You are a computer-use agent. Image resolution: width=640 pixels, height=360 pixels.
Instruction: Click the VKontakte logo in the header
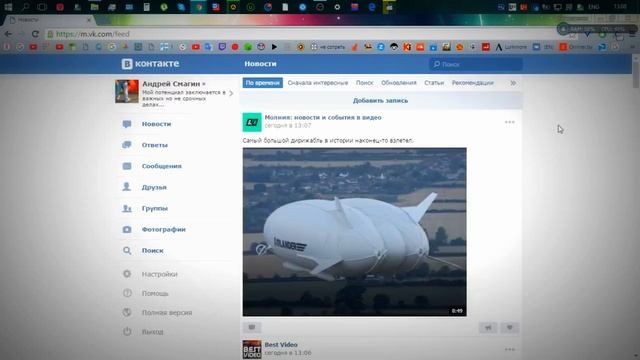coord(150,64)
